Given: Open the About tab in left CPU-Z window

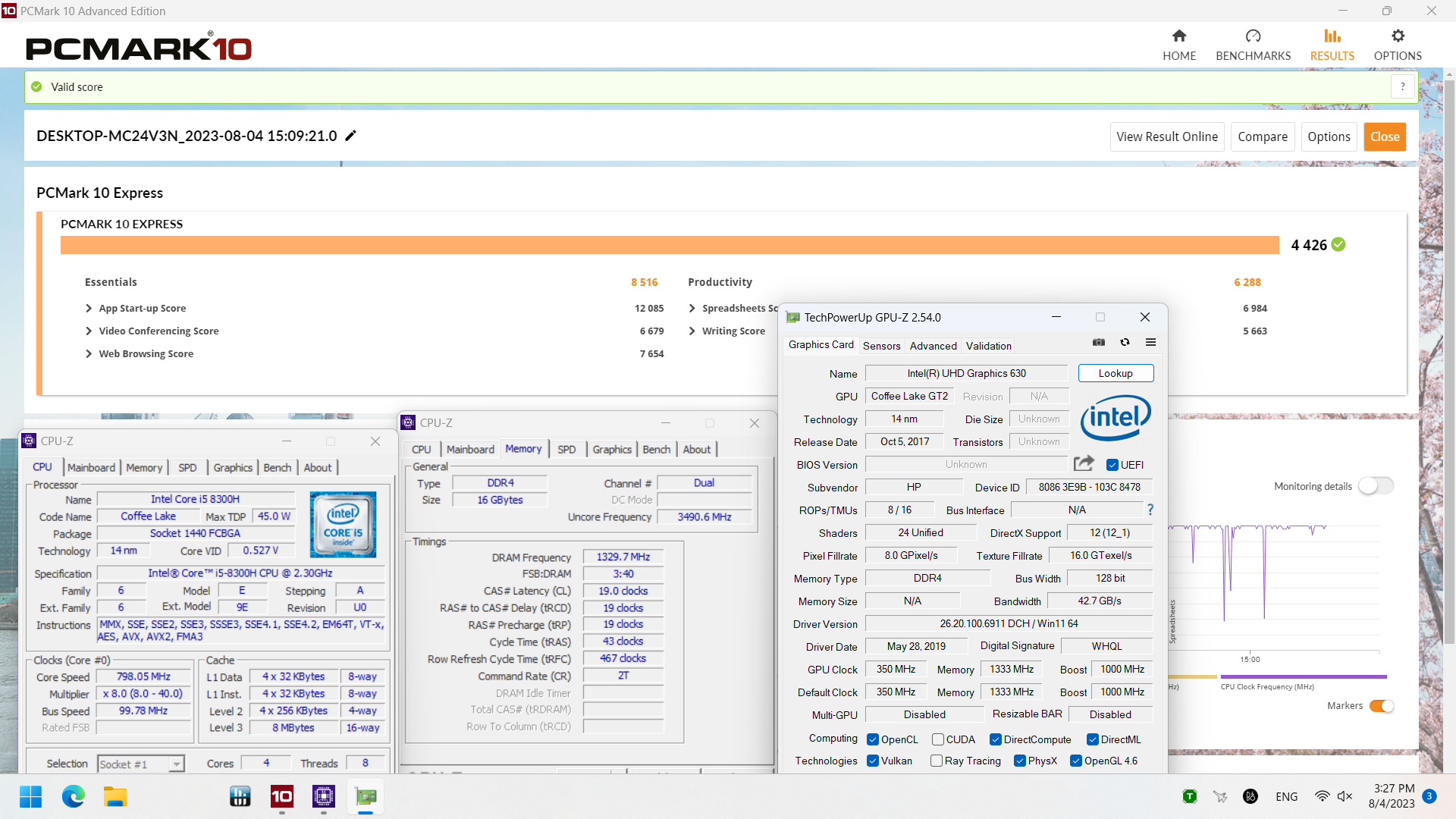Looking at the screenshot, I should tap(318, 467).
